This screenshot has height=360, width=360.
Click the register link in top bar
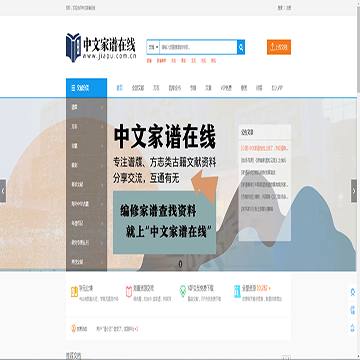[289, 8]
